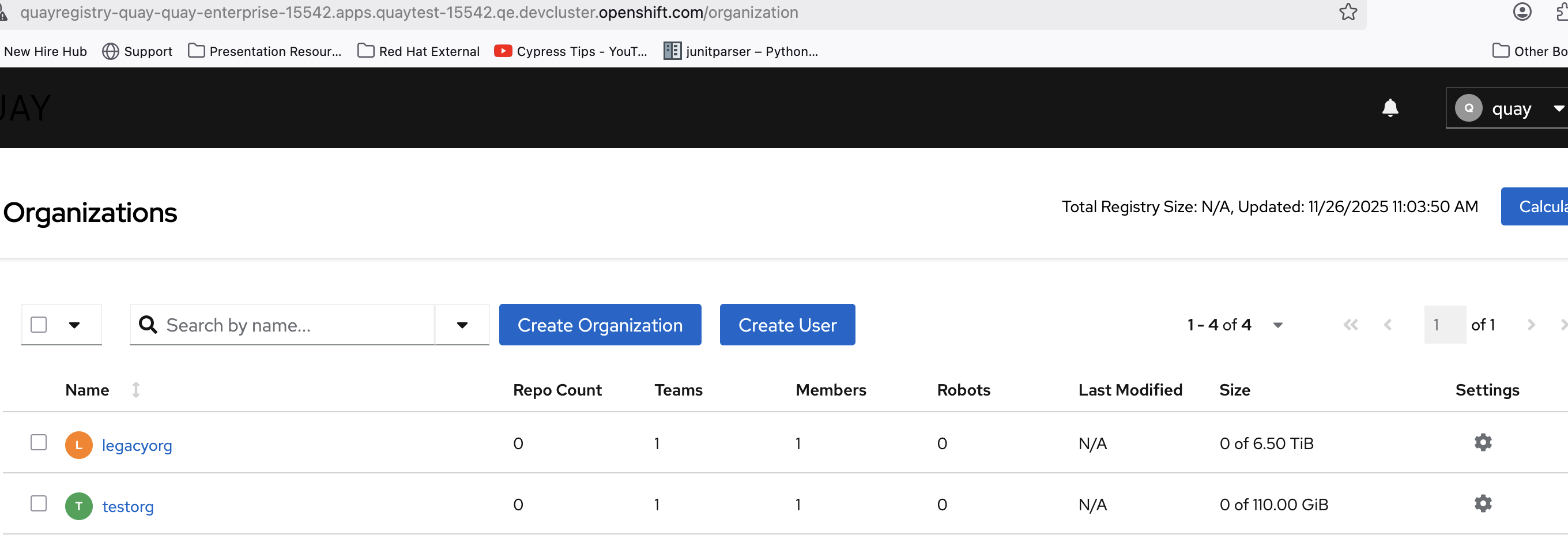
Task: Open the Support bookmark
Action: pos(138,51)
